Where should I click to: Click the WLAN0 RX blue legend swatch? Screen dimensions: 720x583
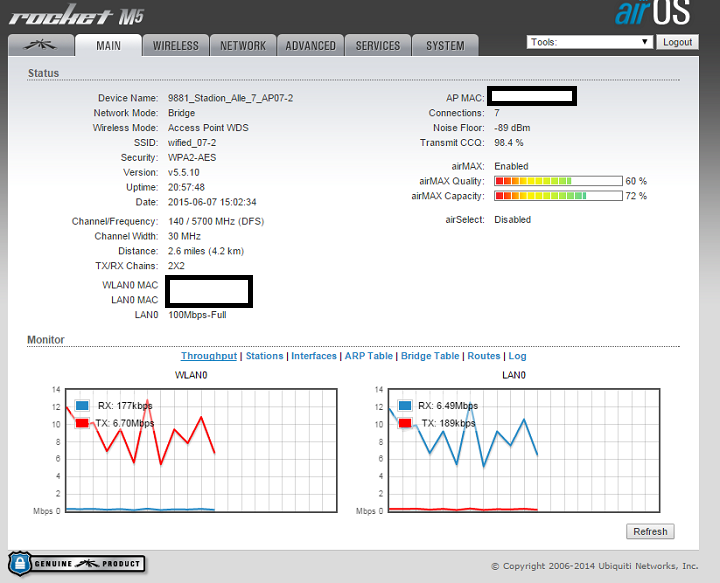[x=82, y=405]
